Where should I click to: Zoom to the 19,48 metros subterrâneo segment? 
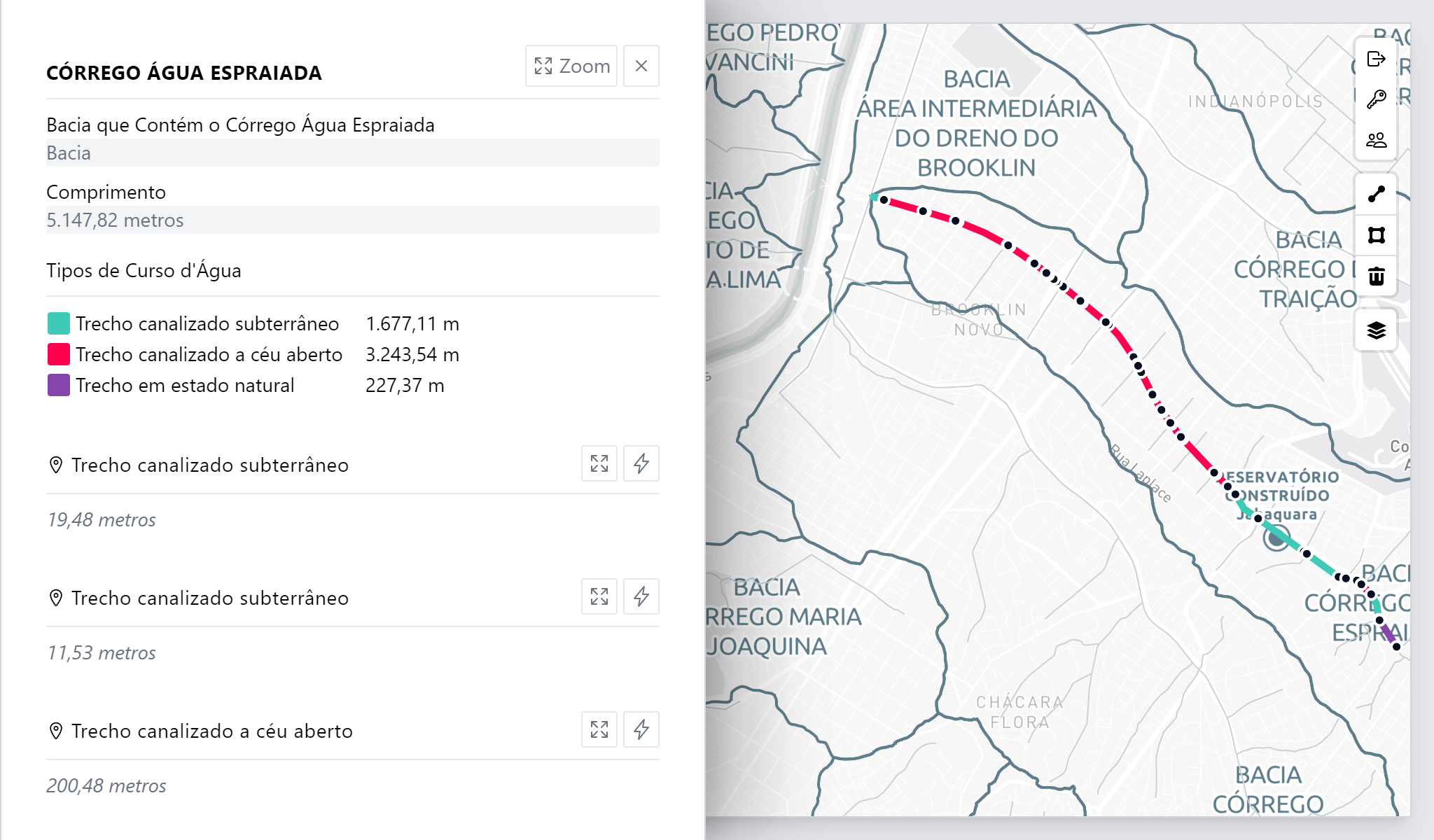(599, 463)
